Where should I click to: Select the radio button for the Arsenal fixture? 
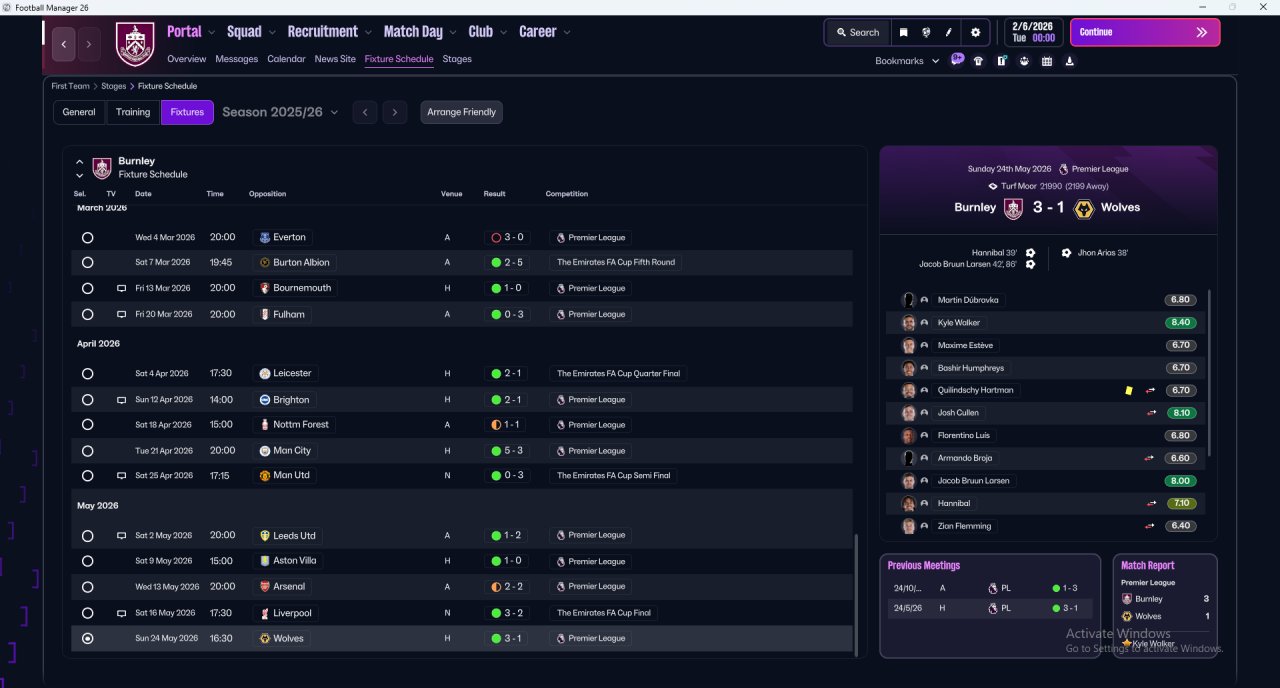tap(88, 587)
